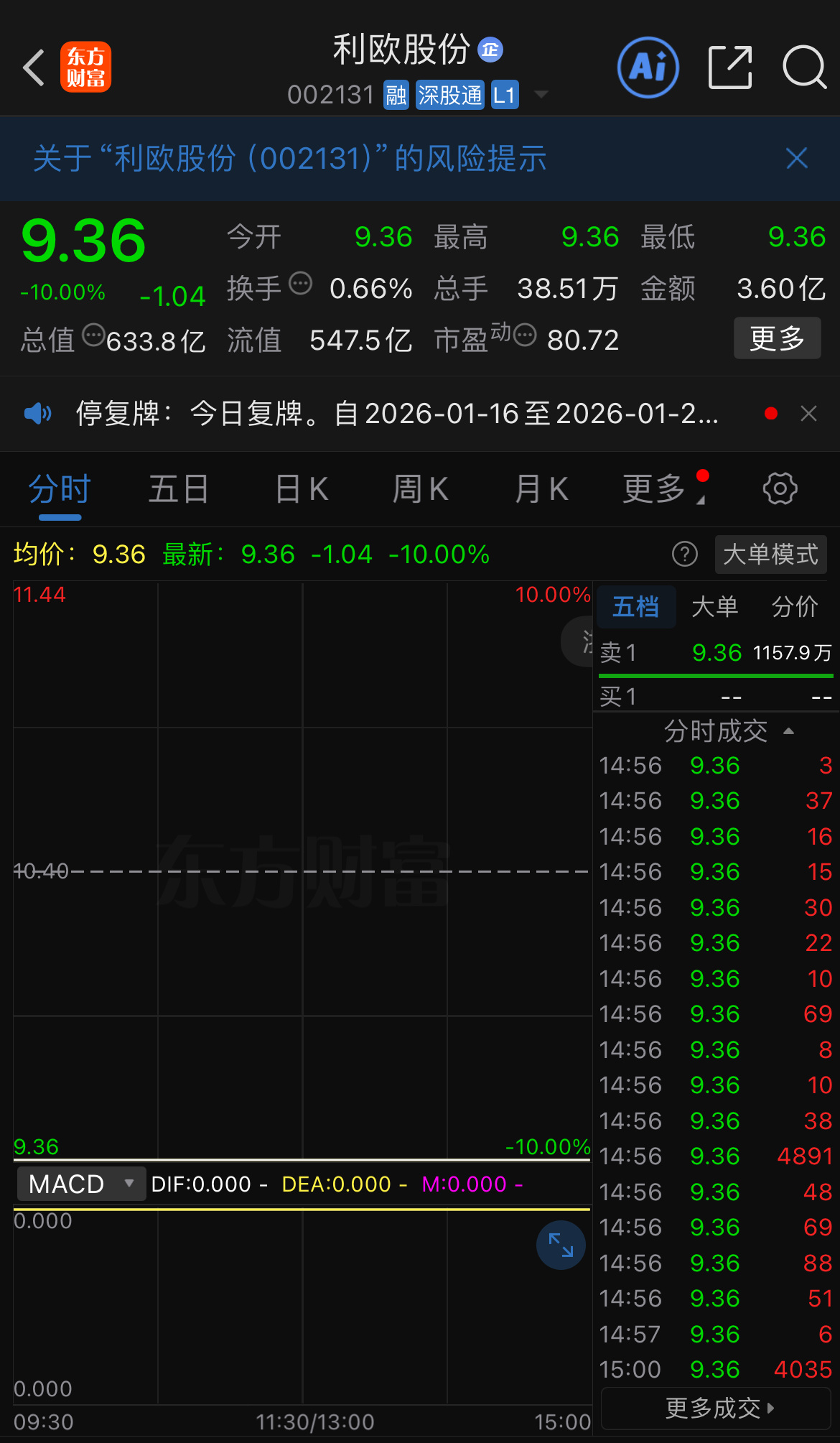840x1443 pixels.
Task: Toggle 大单模式 big order mode
Action: [771, 554]
